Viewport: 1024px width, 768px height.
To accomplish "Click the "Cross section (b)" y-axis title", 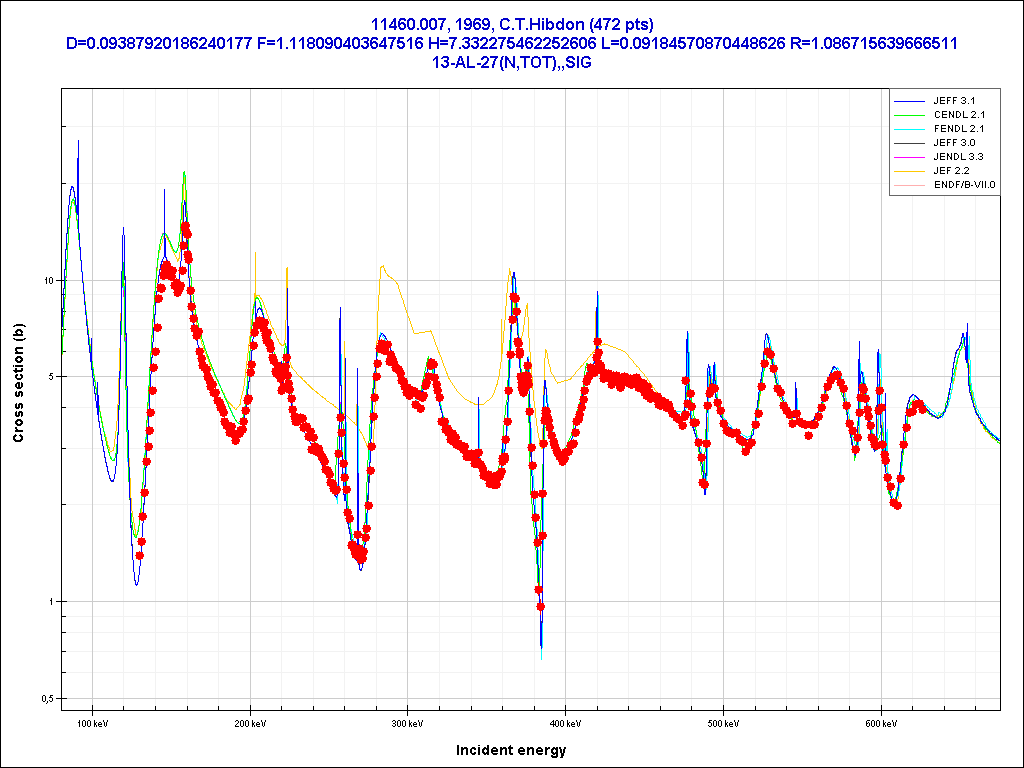I will (18, 384).
